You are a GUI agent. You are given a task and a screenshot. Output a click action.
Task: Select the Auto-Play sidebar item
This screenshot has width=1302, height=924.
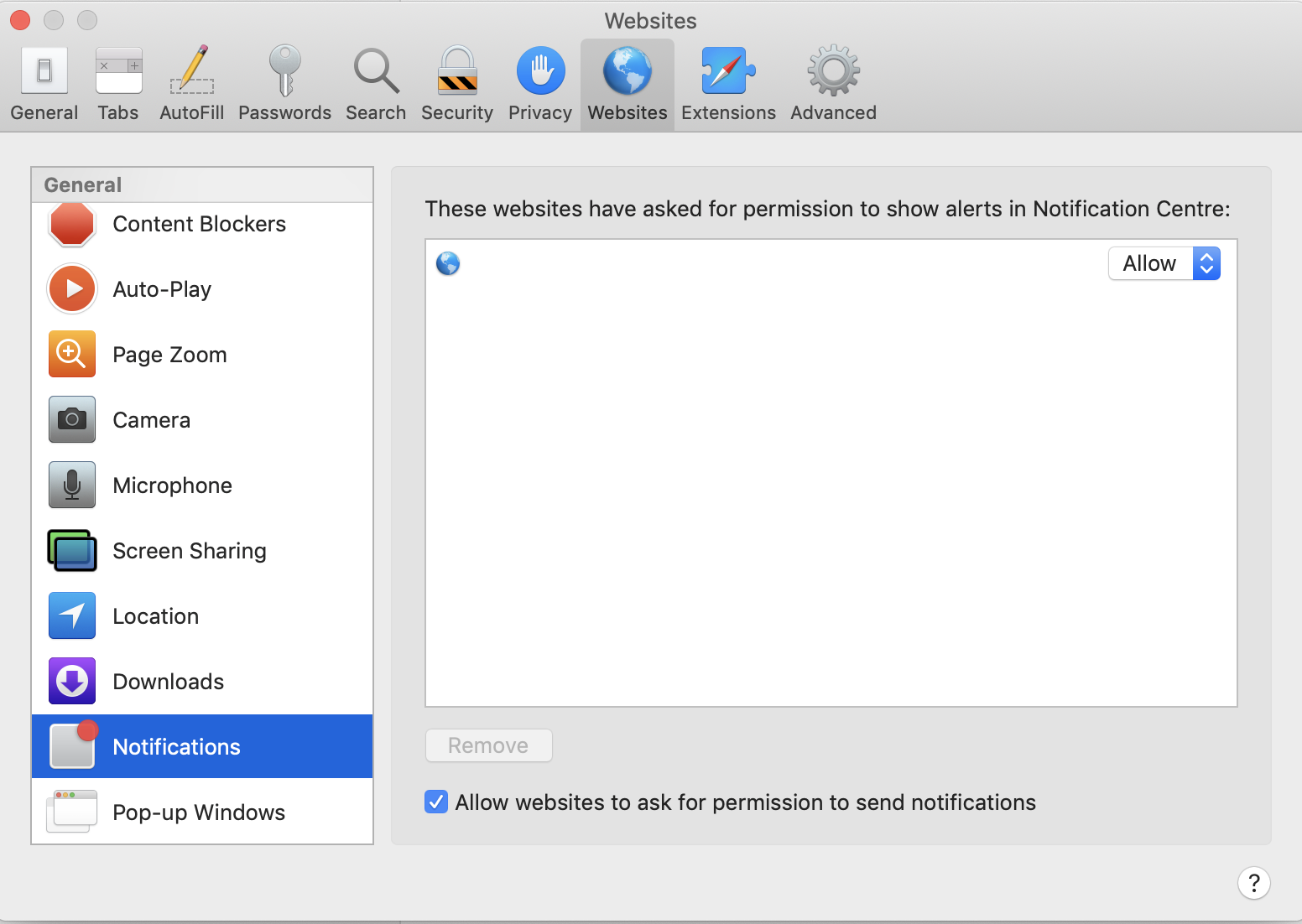162,289
